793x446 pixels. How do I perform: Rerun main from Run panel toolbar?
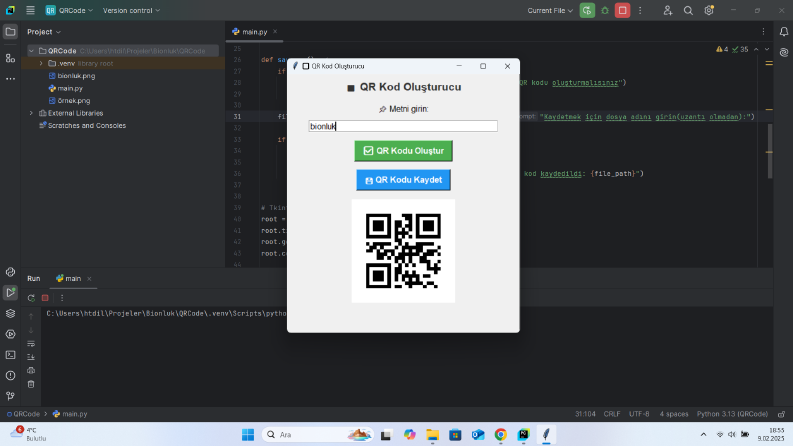(31, 298)
